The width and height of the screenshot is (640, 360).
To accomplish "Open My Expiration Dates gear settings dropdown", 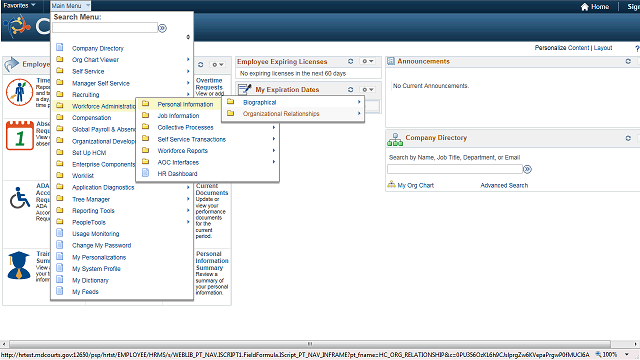I will click(367, 89).
